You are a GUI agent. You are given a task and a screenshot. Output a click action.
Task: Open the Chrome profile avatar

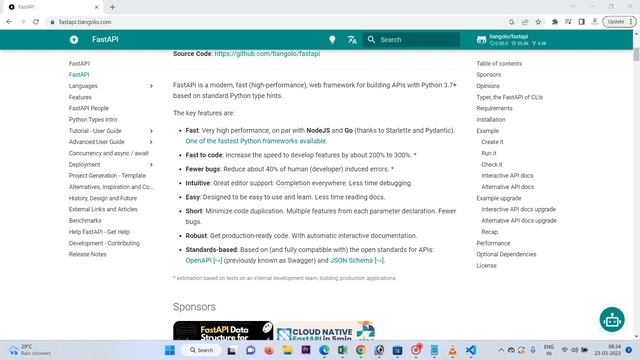click(595, 22)
